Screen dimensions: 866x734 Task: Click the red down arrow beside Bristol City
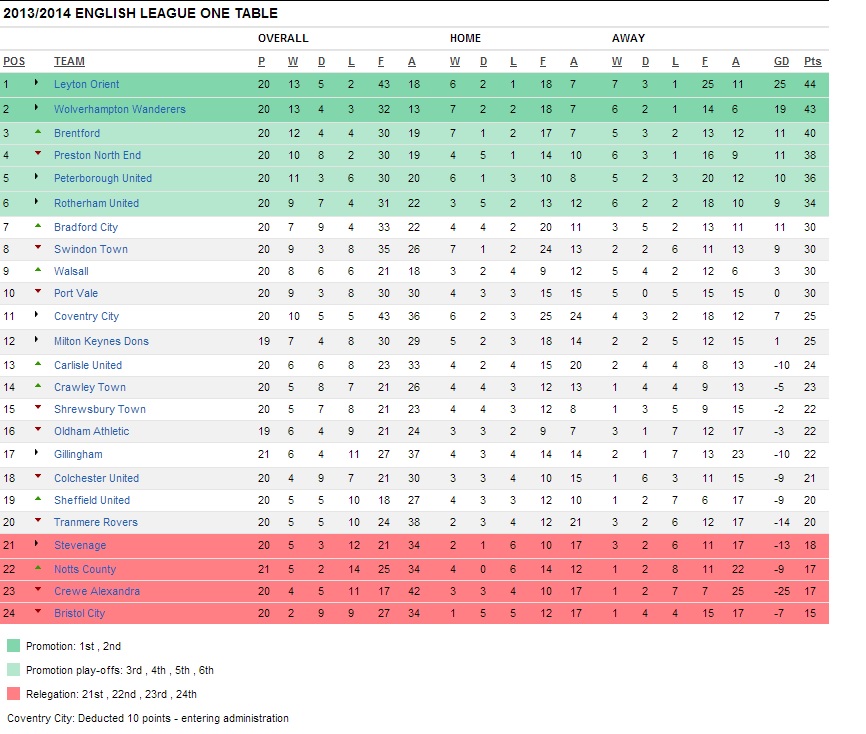click(38, 612)
